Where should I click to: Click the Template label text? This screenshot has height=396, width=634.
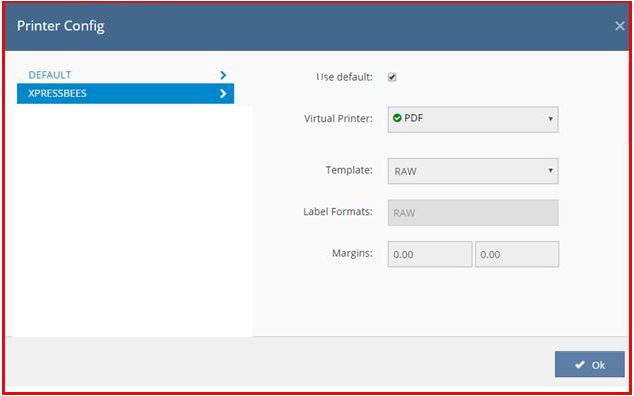click(x=349, y=170)
